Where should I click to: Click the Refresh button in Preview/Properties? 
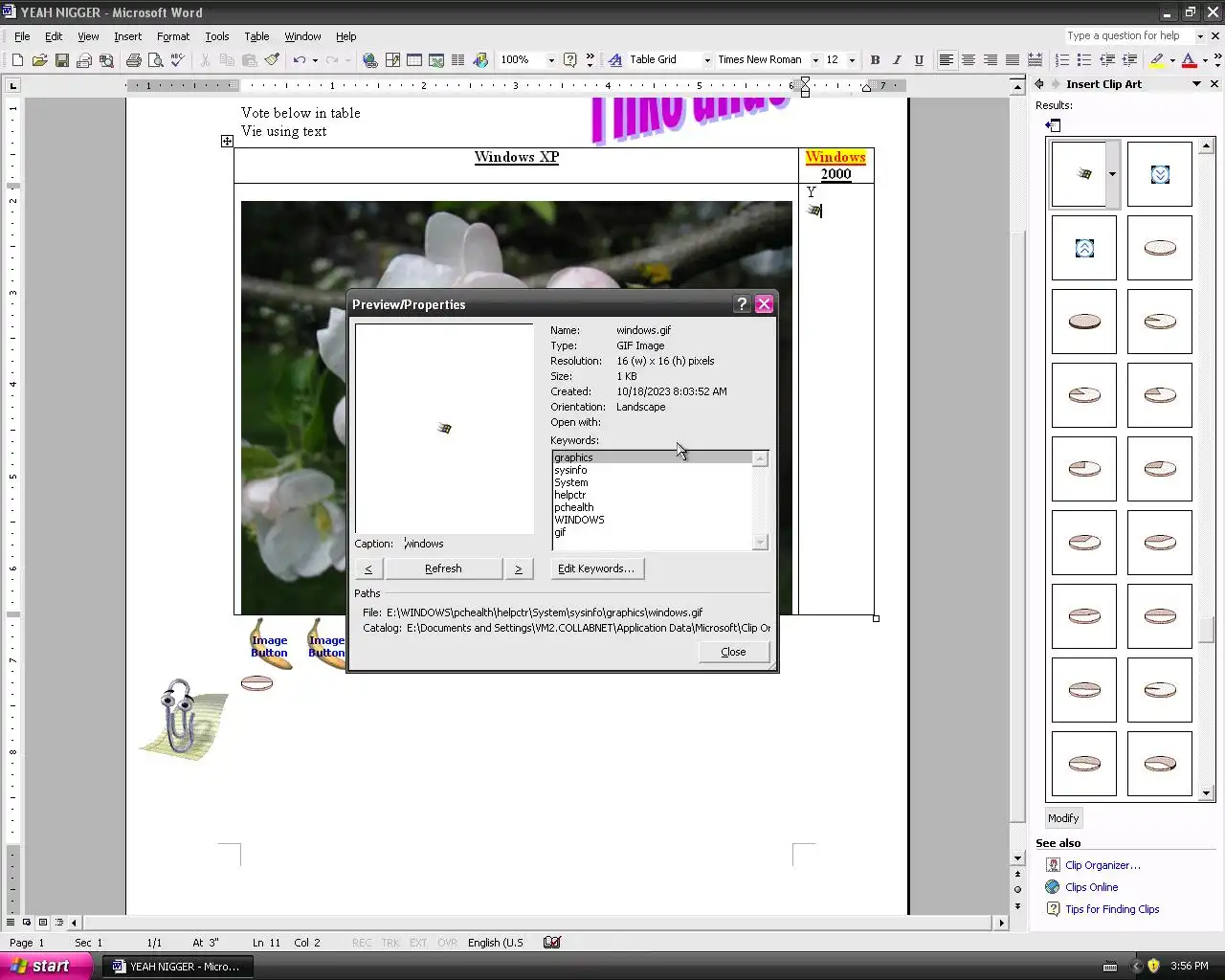[443, 568]
